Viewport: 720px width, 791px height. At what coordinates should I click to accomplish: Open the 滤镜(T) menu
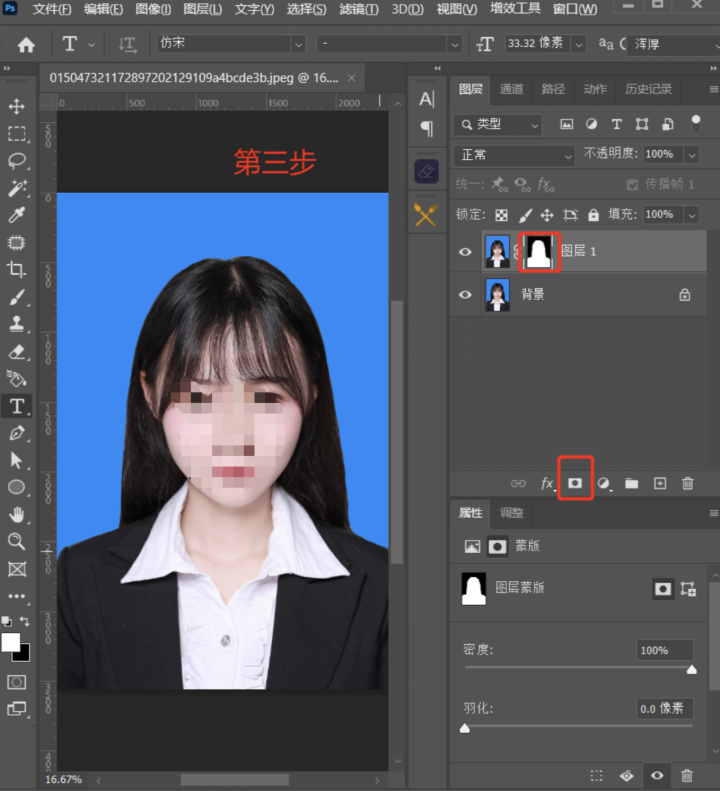coord(359,10)
